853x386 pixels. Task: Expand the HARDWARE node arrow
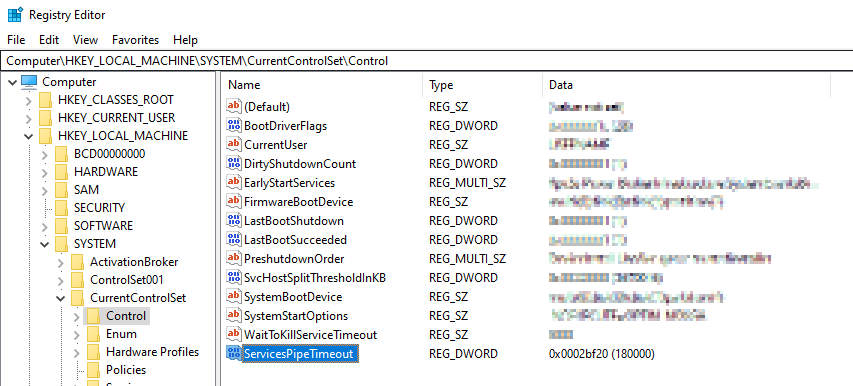pos(45,172)
